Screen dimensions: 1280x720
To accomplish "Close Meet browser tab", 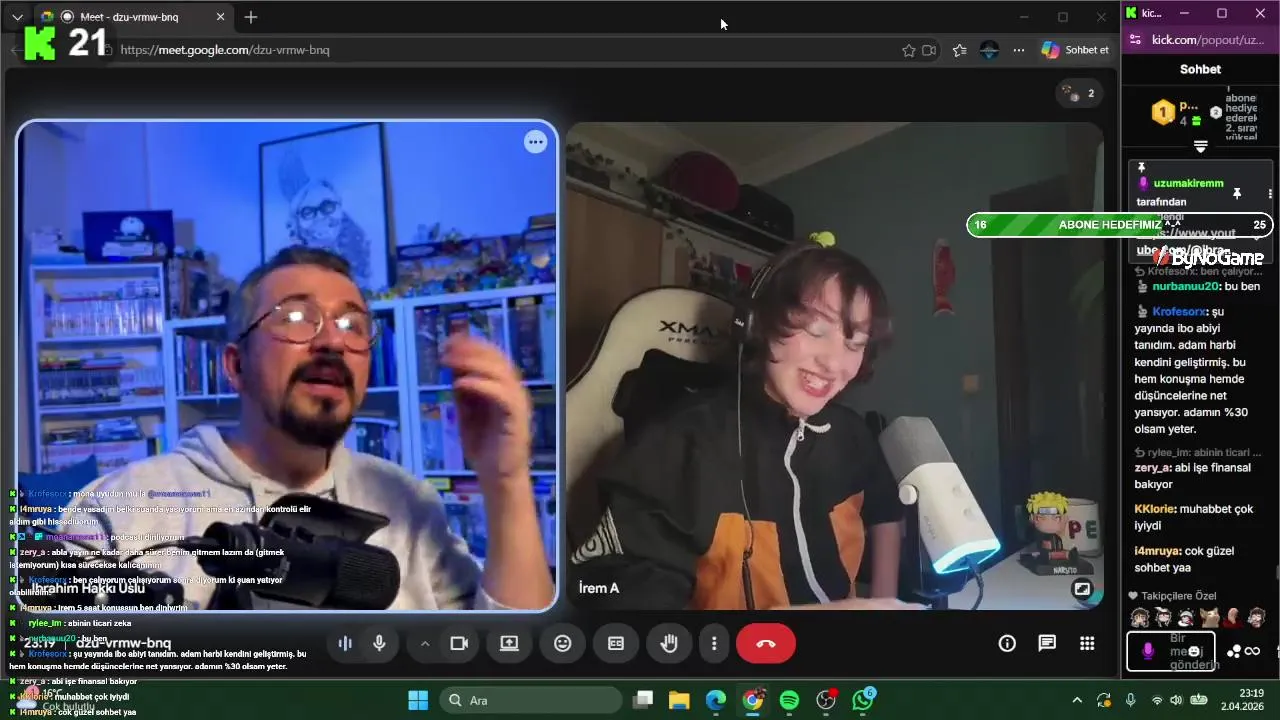I will pos(221,17).
